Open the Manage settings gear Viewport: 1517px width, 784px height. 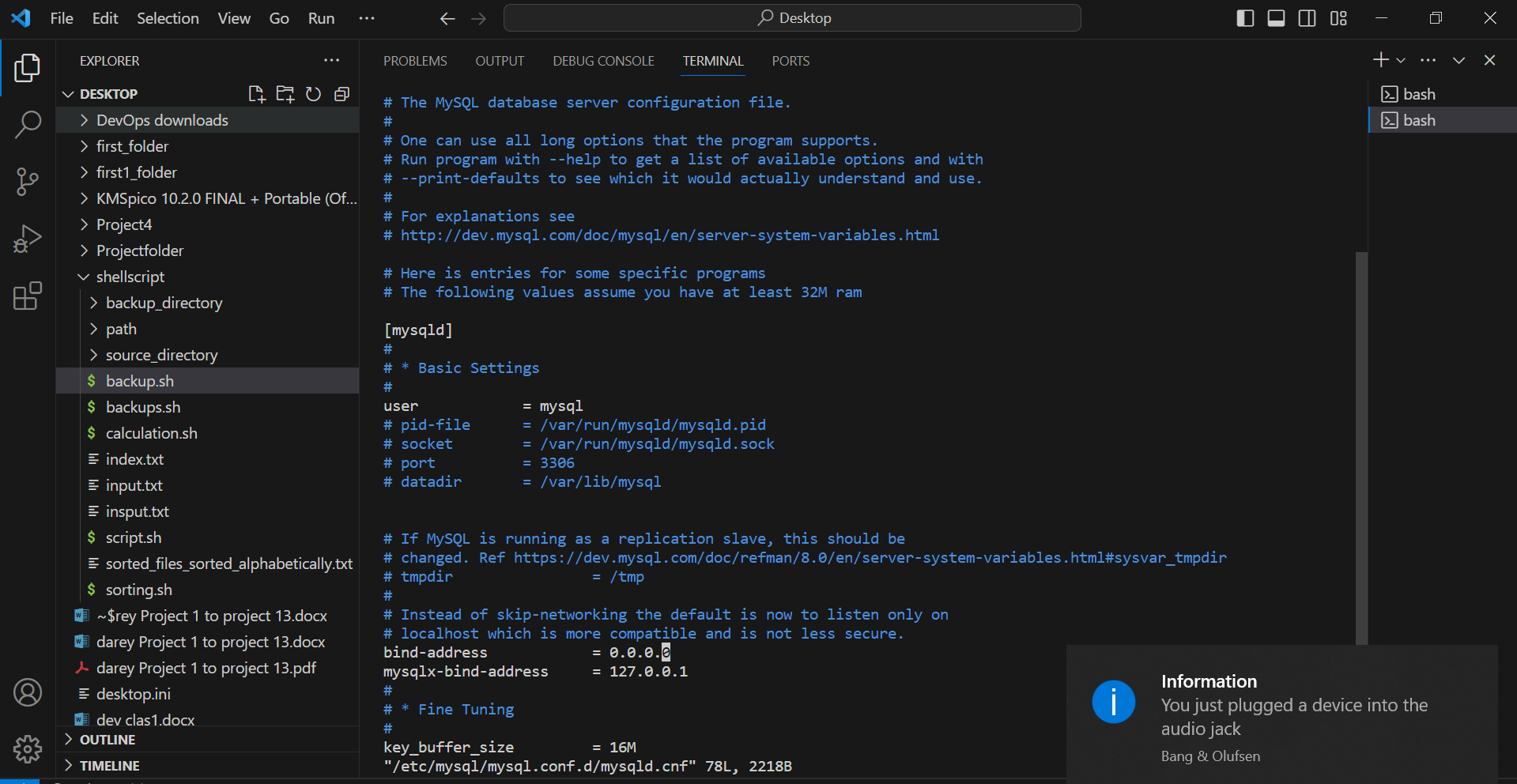(x=28, y=749)
